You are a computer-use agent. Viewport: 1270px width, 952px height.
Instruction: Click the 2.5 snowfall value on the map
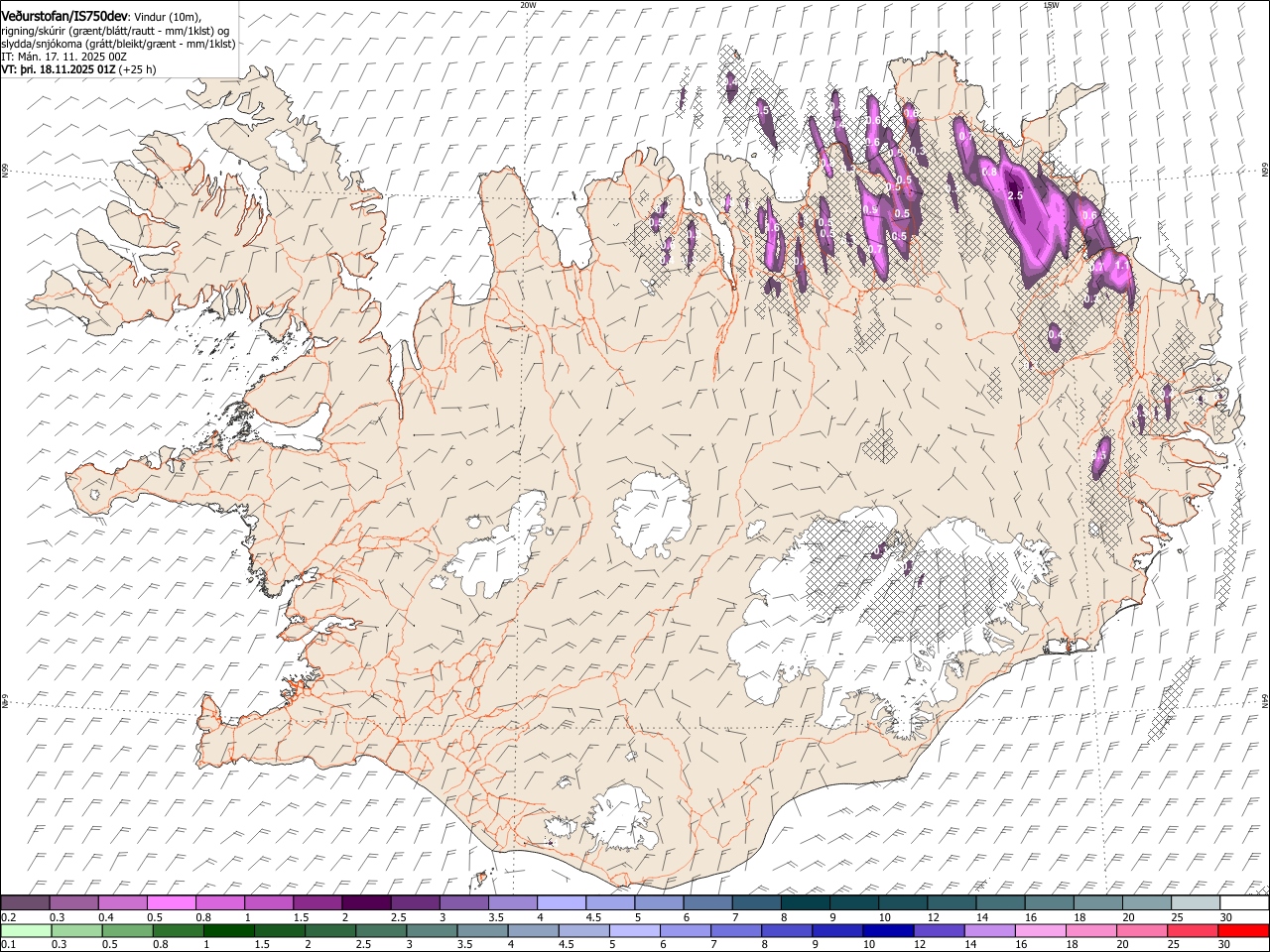[x=1014, y=196]
